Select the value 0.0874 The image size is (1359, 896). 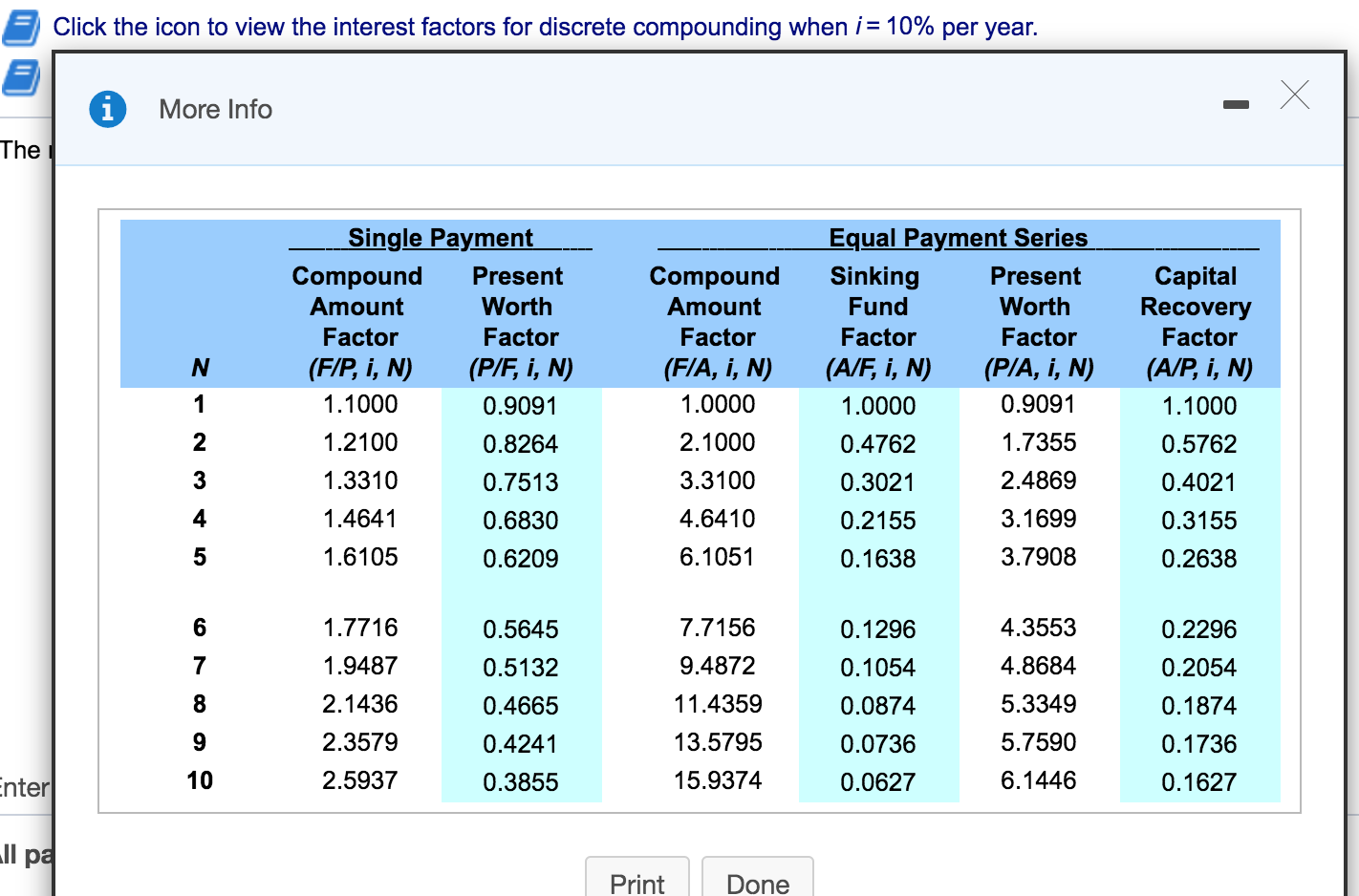[x=878, y=706]
